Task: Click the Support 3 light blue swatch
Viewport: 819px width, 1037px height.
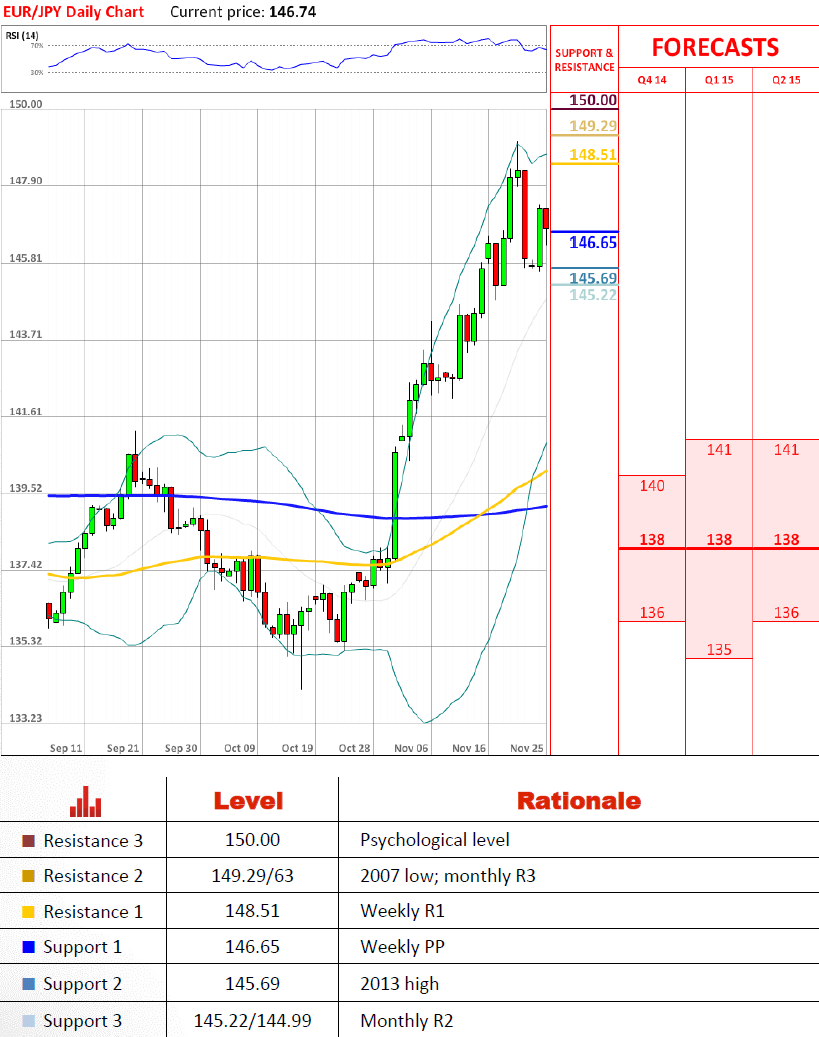Action: (28, 1020)
